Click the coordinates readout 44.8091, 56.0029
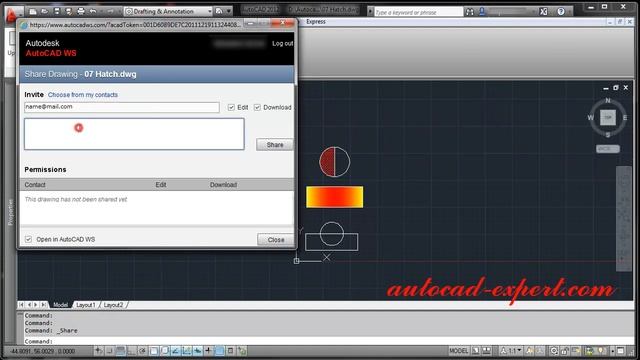Screen dimensions: 640x360 coord(43,351)
